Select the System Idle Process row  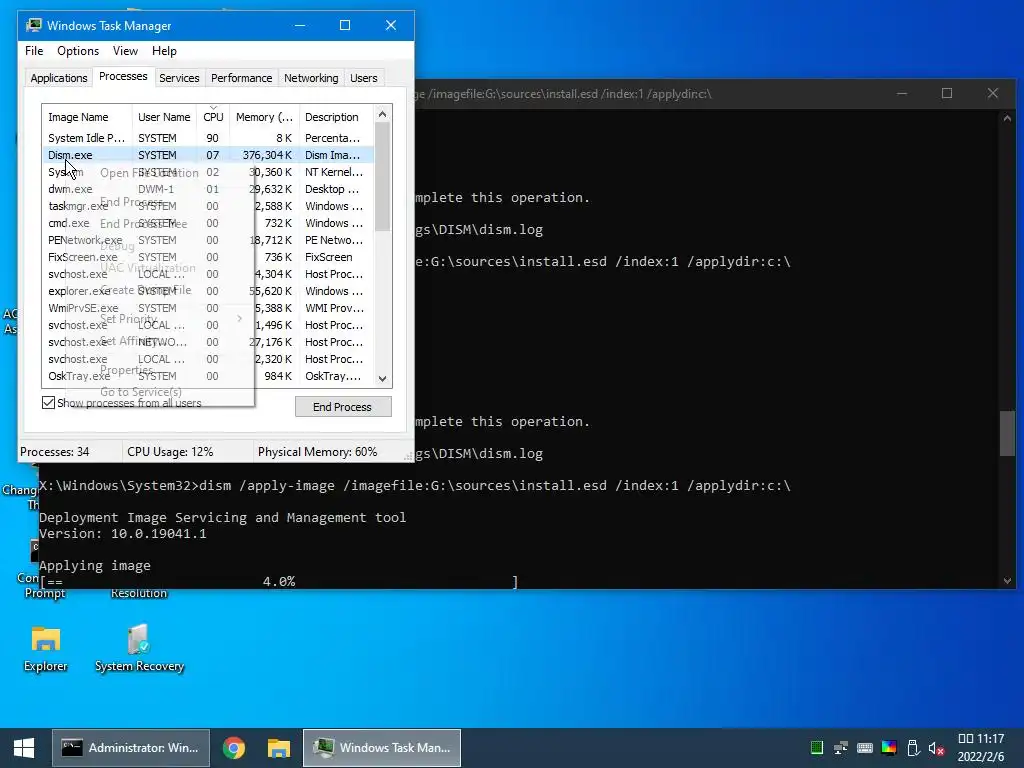click(208, 138)
